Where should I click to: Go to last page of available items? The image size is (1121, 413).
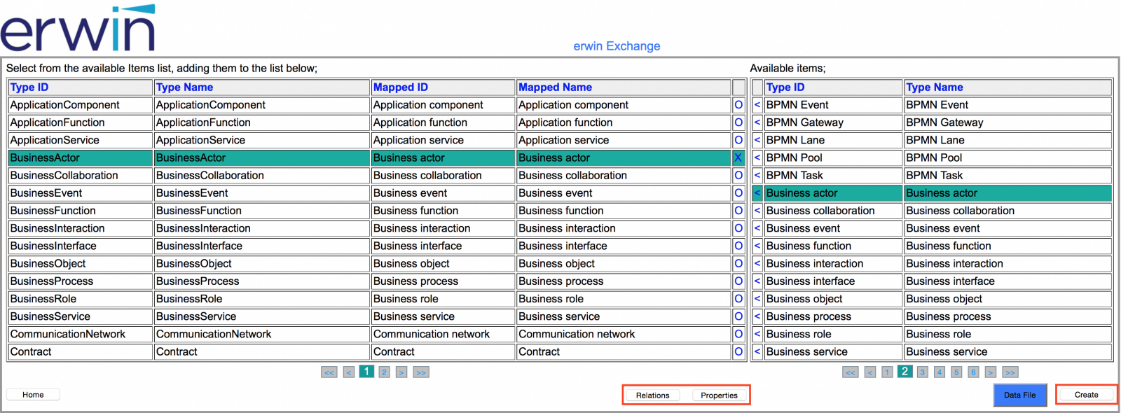tap(1010, 372)
